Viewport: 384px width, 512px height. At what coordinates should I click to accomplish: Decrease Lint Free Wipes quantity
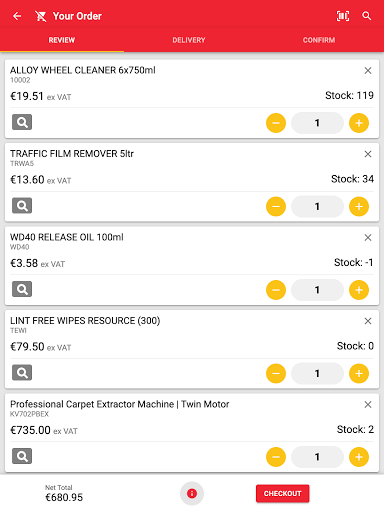coord(276,373)
